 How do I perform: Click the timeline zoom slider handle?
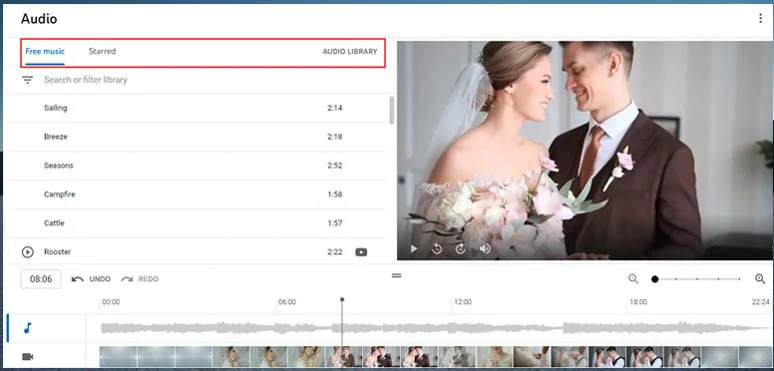tap(655, 279)
